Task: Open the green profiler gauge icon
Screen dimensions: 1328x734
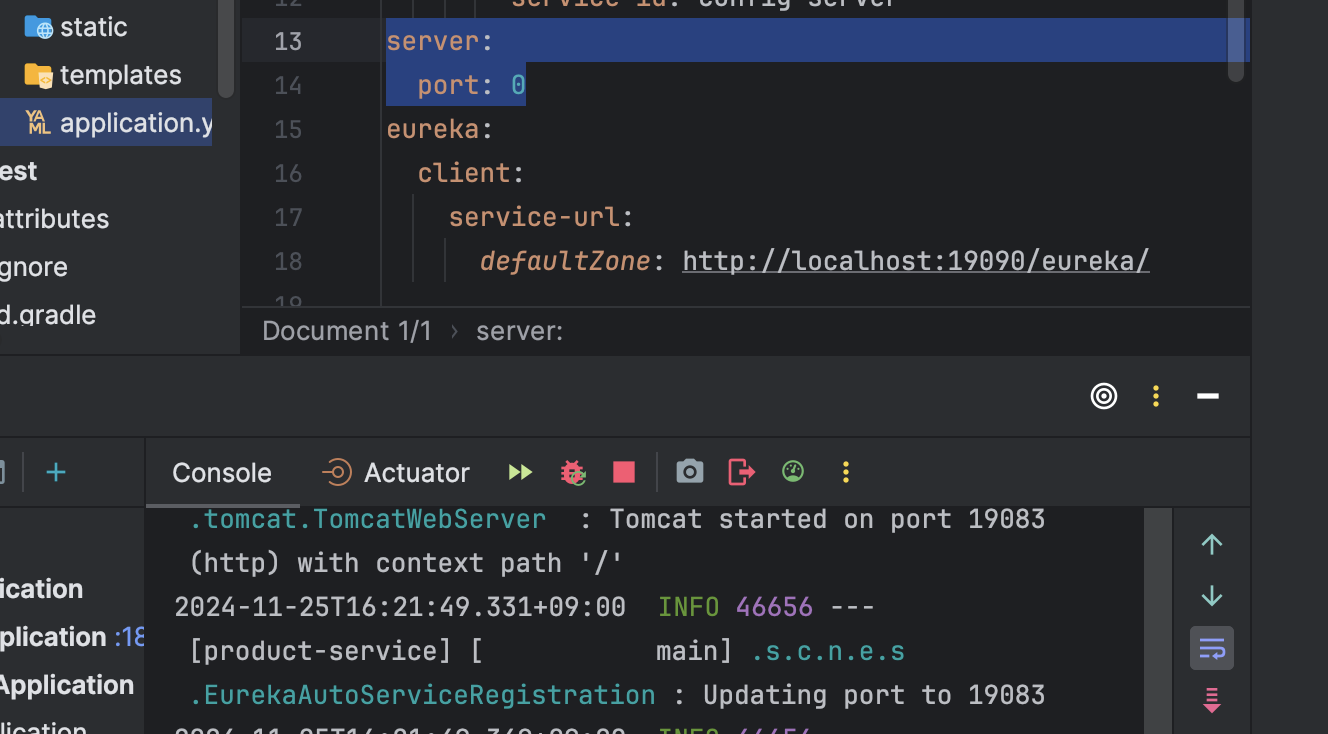Action: pos(793,471)
